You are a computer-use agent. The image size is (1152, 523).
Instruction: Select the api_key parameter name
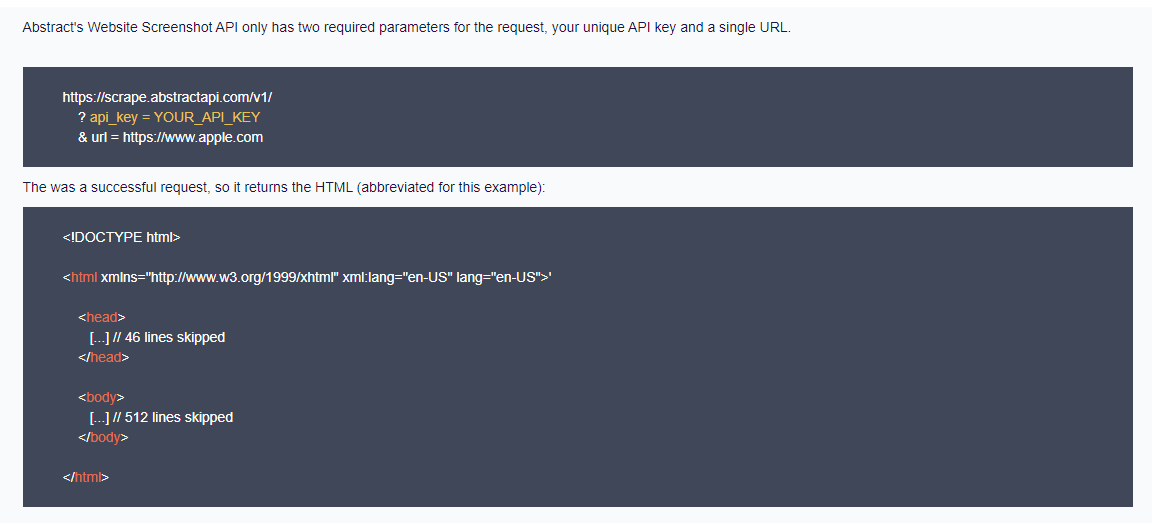113,117
